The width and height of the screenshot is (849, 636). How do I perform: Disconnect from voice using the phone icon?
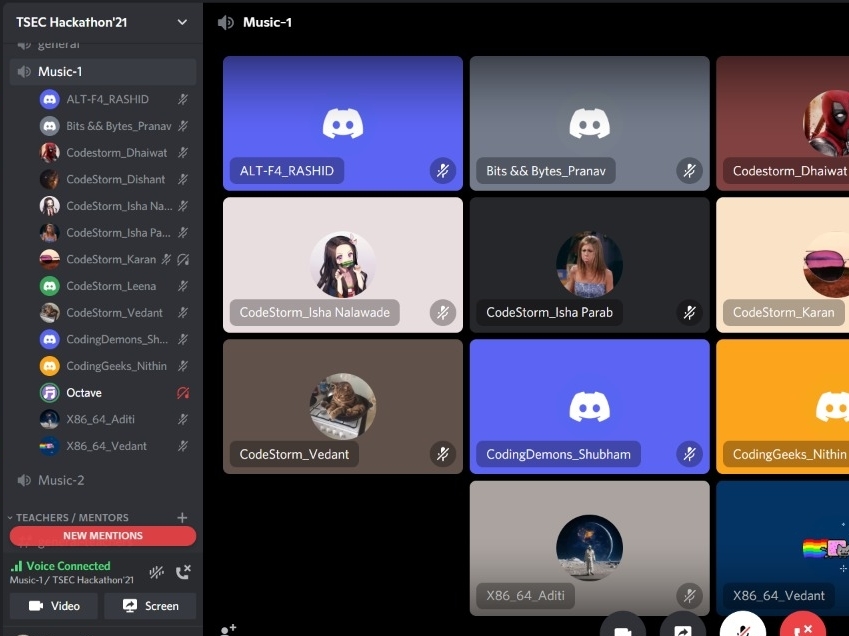(183, 572)
